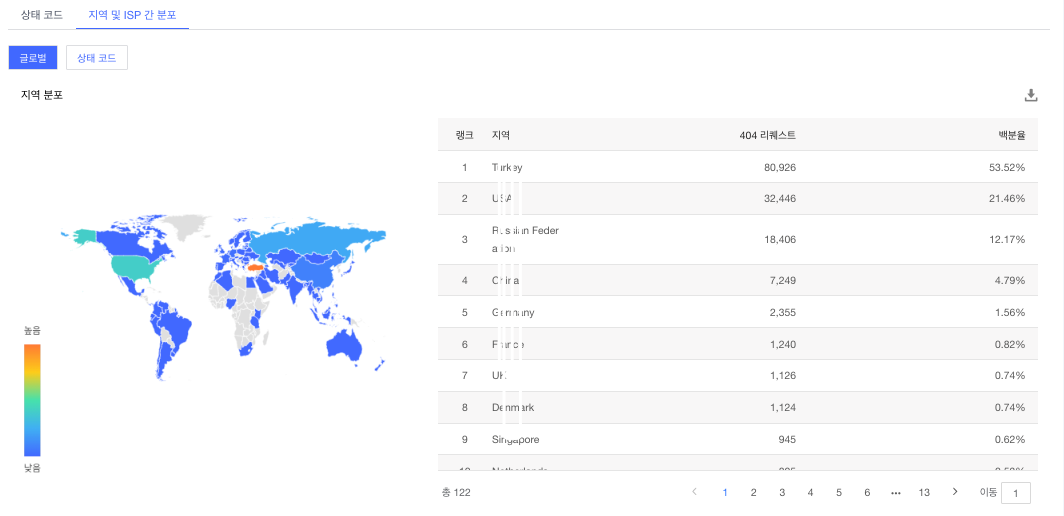The height and width of the screenshot is (516, 1064).
Task: Open page 6 of results
Action: 867,493
